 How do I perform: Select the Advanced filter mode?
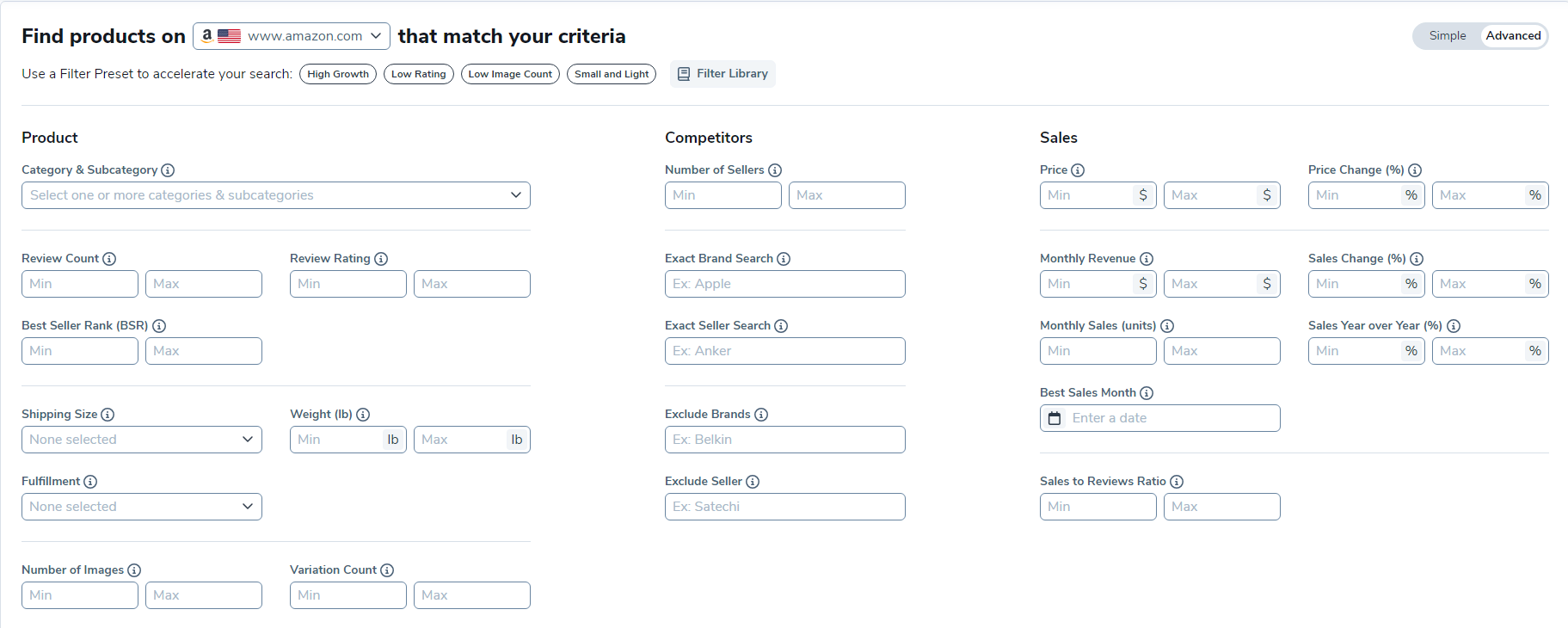click(x=1513, y=36)
